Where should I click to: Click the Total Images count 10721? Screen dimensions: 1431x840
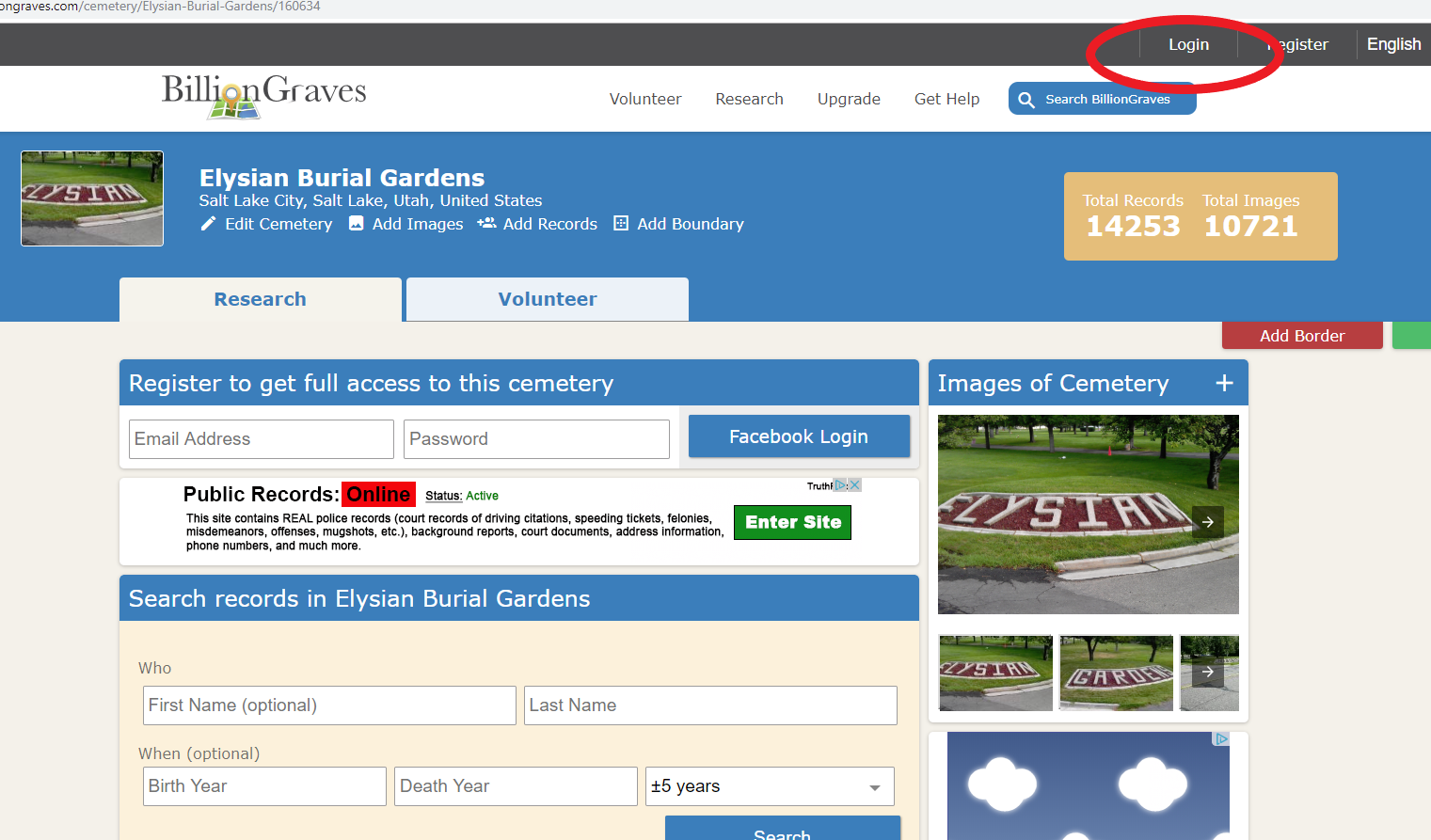tap(1250, 227)
